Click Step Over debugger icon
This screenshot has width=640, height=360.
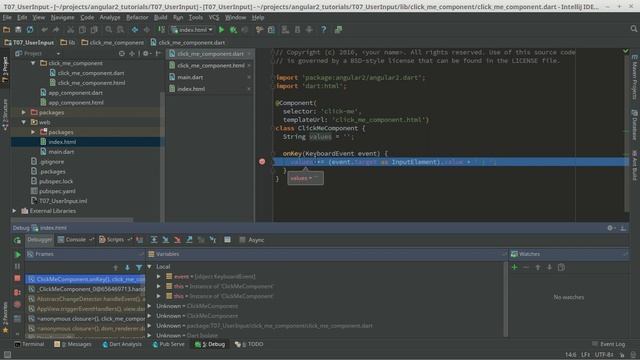[x=154, y=240]
